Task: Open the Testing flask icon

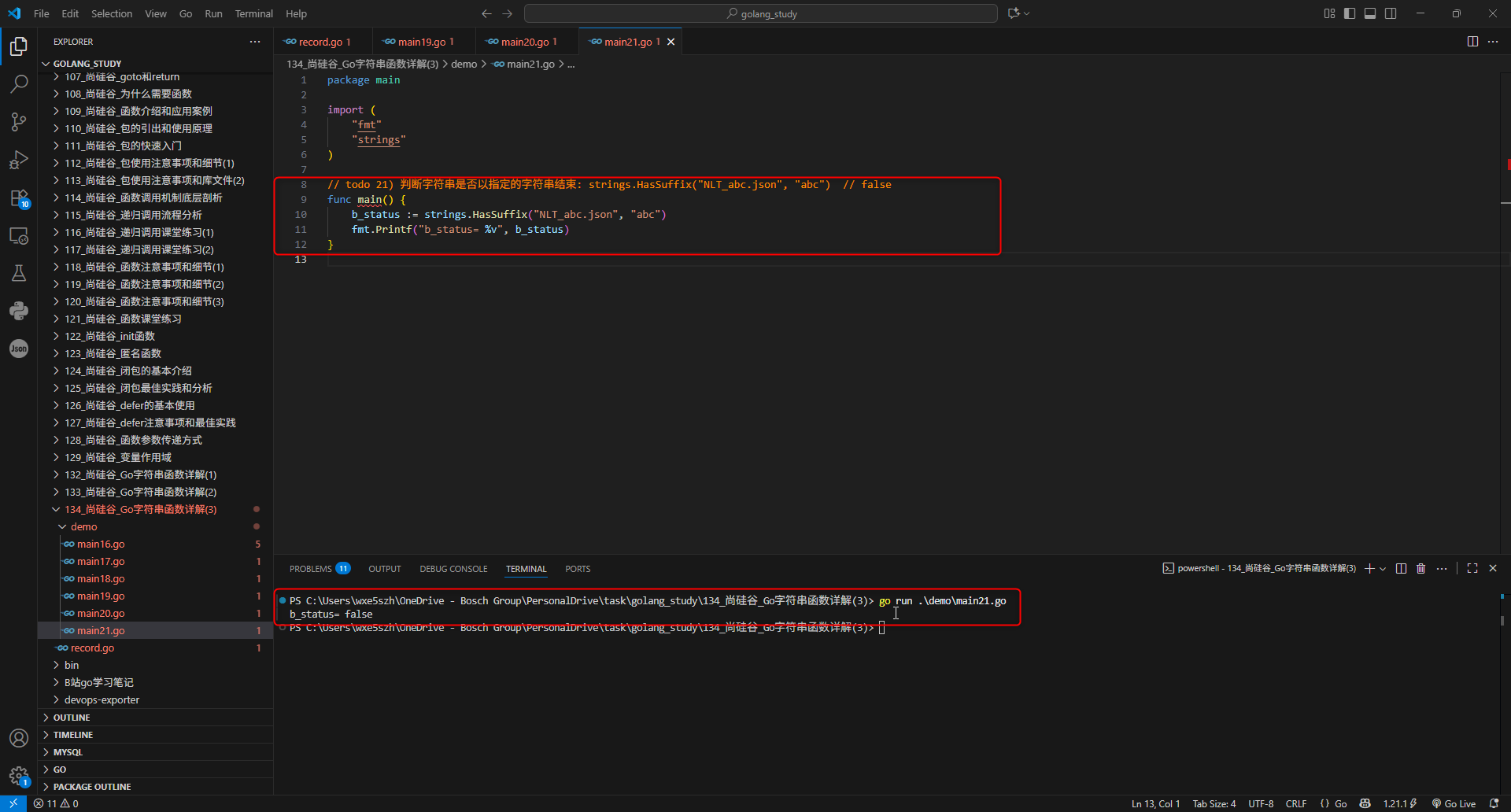Action: click(x=19, y=273)
